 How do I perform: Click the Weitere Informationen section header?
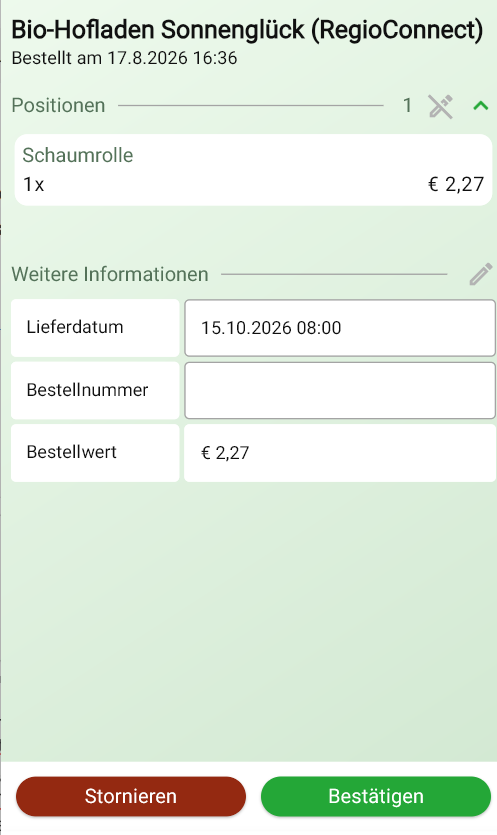(x=110, y=274)
